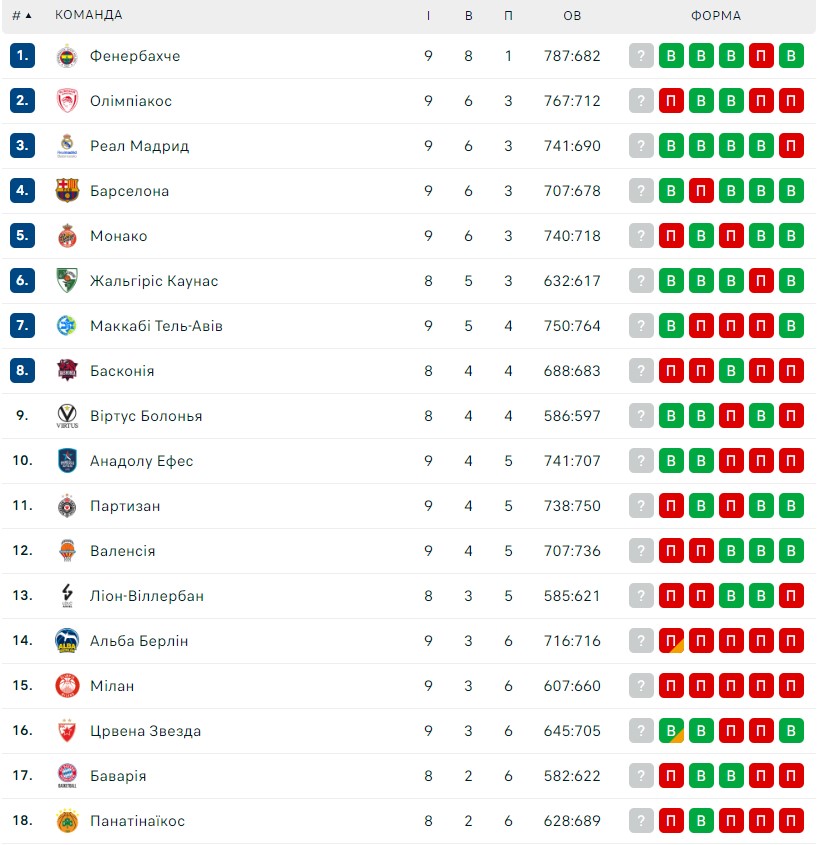Screen dimensions: 822x845
Task: Click Alba Berlin's first П badge with orange corner
Action: pyautogui.click(x=671, y=641)
